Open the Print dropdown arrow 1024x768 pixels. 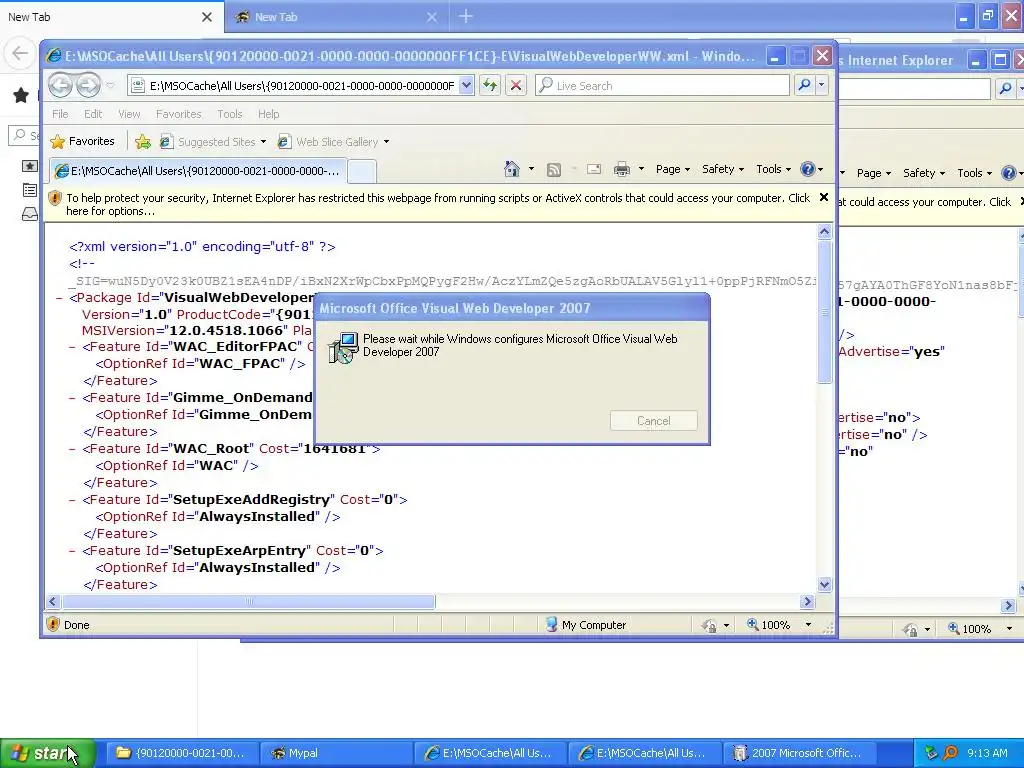(x=641, y=169)
